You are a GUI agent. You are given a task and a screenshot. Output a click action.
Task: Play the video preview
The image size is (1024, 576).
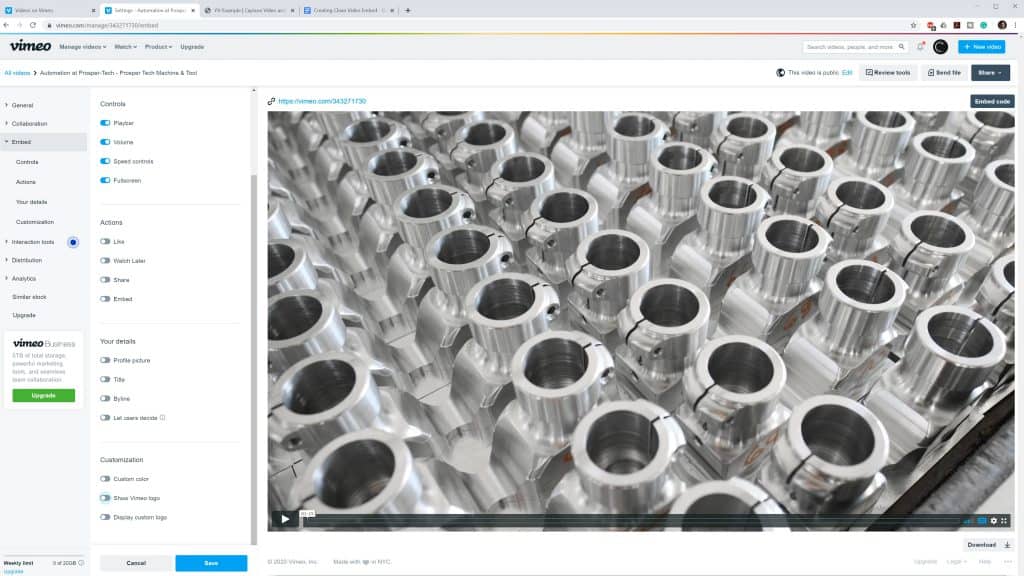[285, 519]
